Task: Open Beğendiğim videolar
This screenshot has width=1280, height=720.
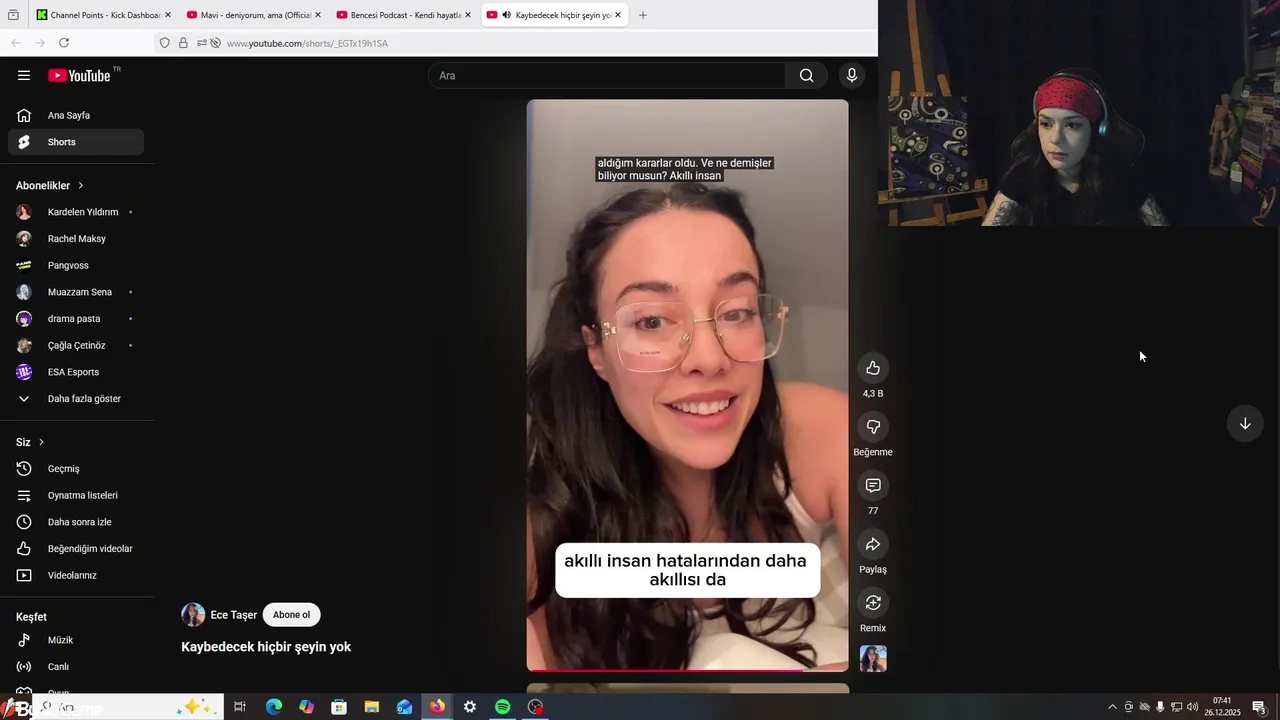Action: (x=76, y=549)
